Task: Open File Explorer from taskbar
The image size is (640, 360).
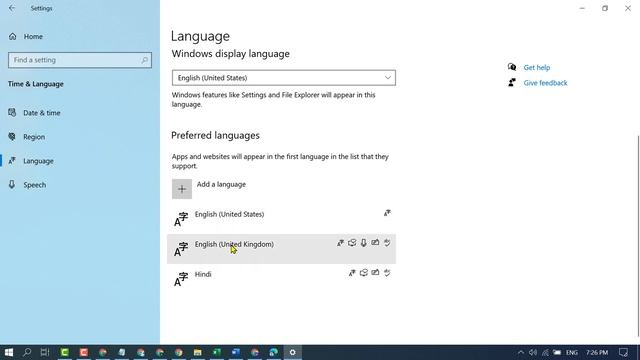Action: pos(198,352)
